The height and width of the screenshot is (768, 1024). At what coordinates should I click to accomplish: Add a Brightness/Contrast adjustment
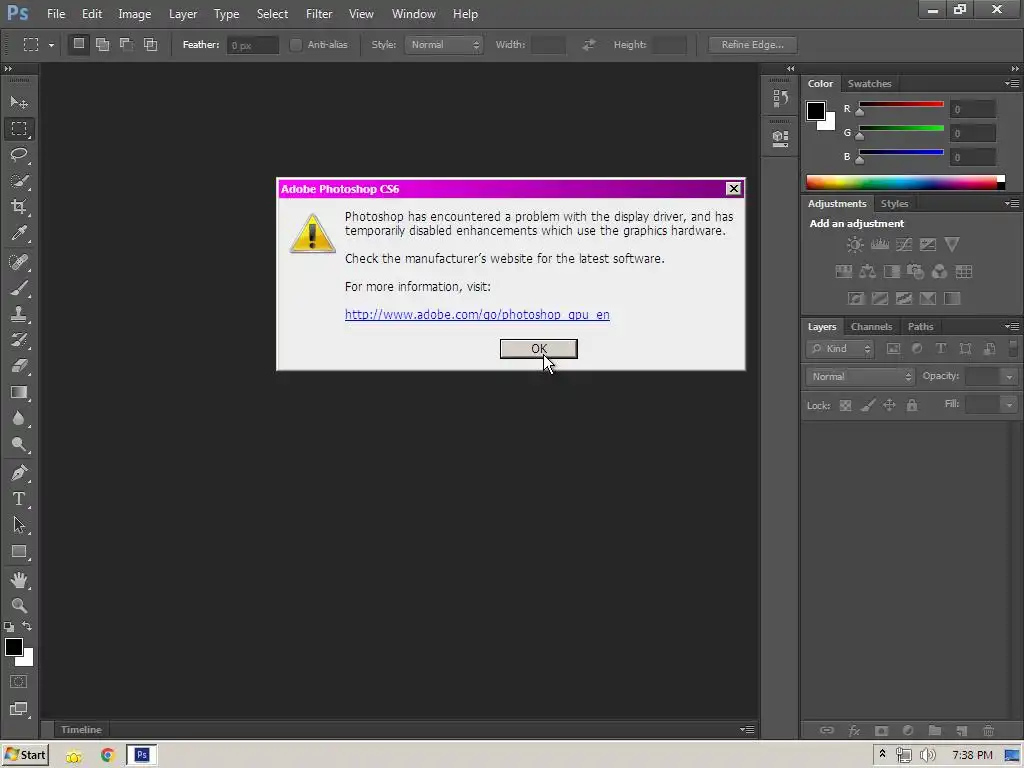pos(855,245)
